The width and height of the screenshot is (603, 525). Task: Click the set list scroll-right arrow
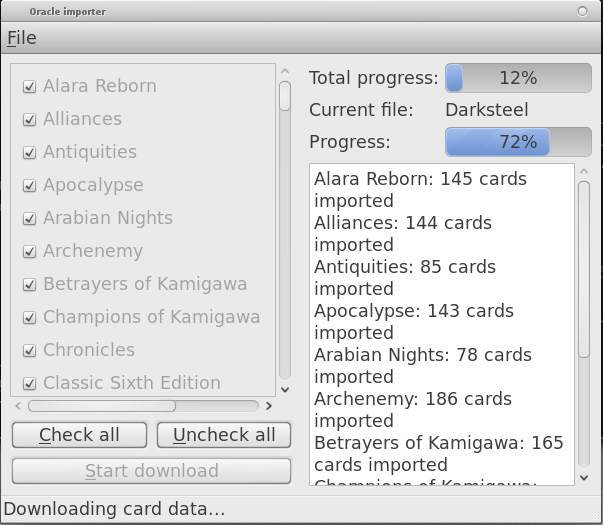click(268, 406)
